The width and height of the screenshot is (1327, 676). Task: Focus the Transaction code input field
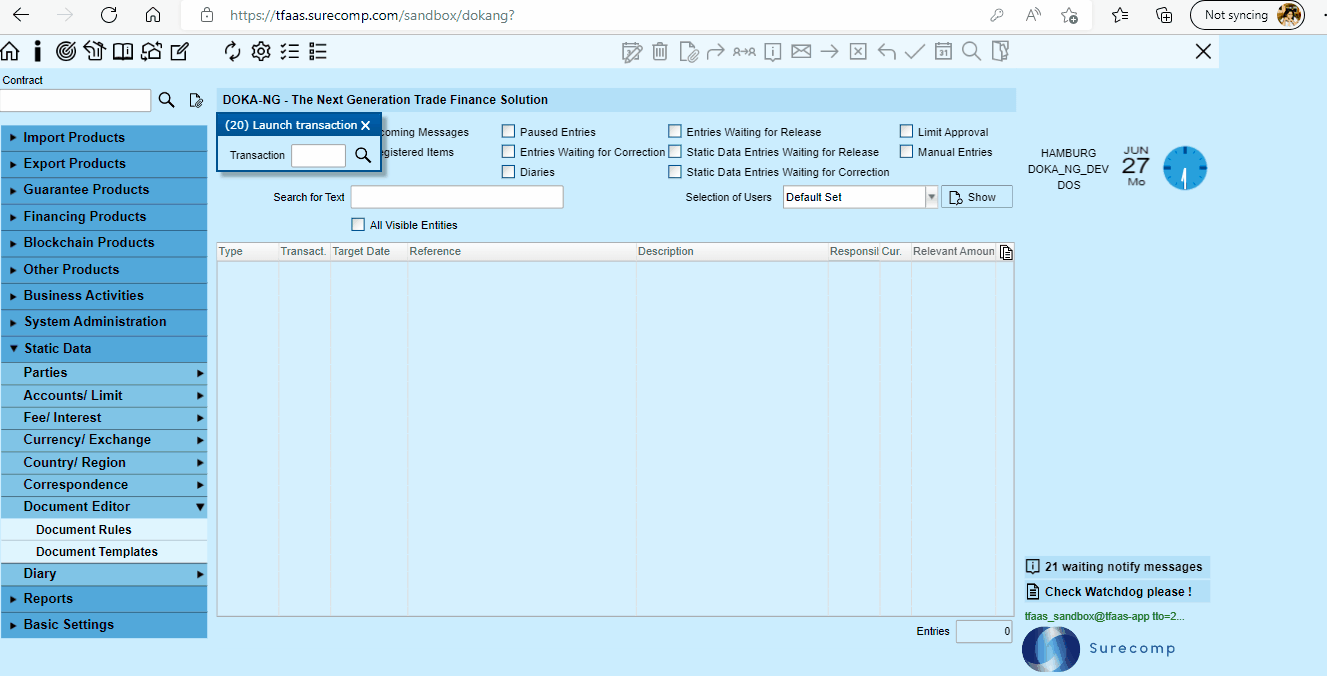(x=318, y=155)
